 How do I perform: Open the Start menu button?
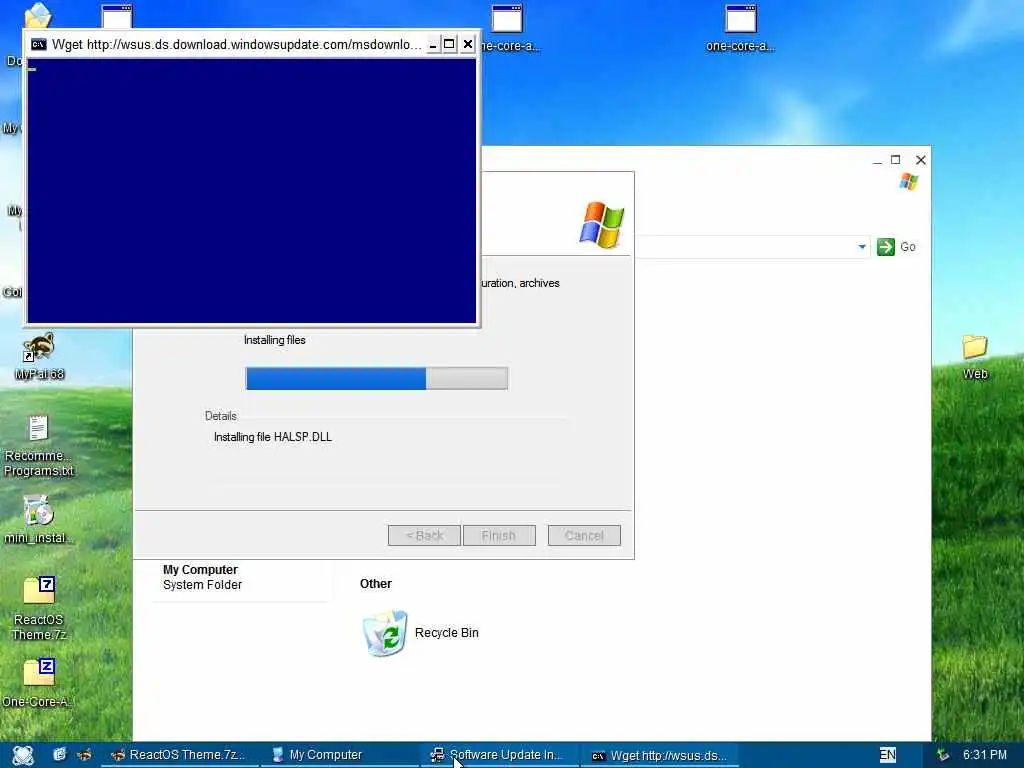coord(23,755)
